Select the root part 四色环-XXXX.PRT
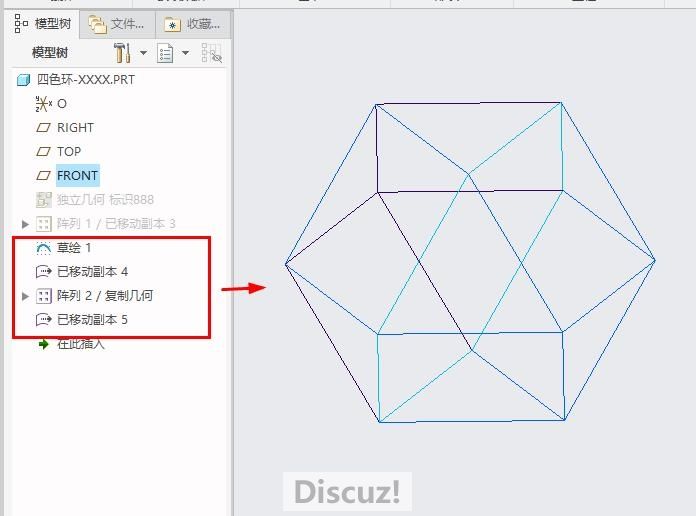The height and width of the screenshot is (516, 696). [x=86, y=79]
